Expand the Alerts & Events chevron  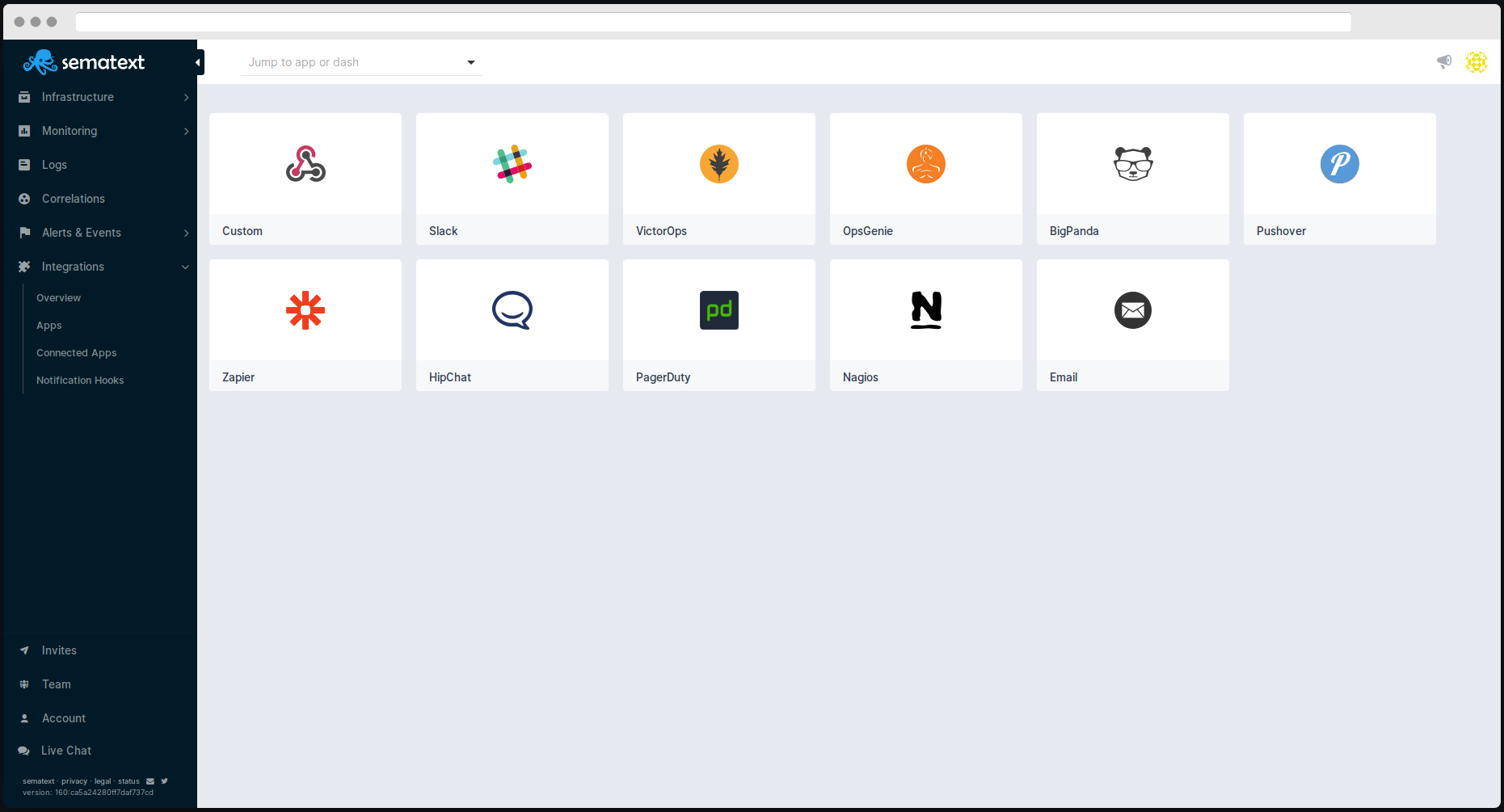(186, 233)
